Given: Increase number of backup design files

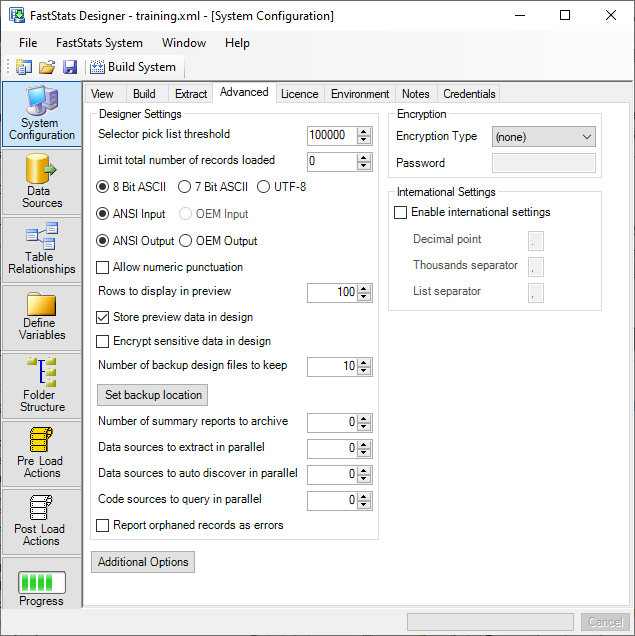Looking at the screenshot, I should pyautogui.click(x=364, y=363).
